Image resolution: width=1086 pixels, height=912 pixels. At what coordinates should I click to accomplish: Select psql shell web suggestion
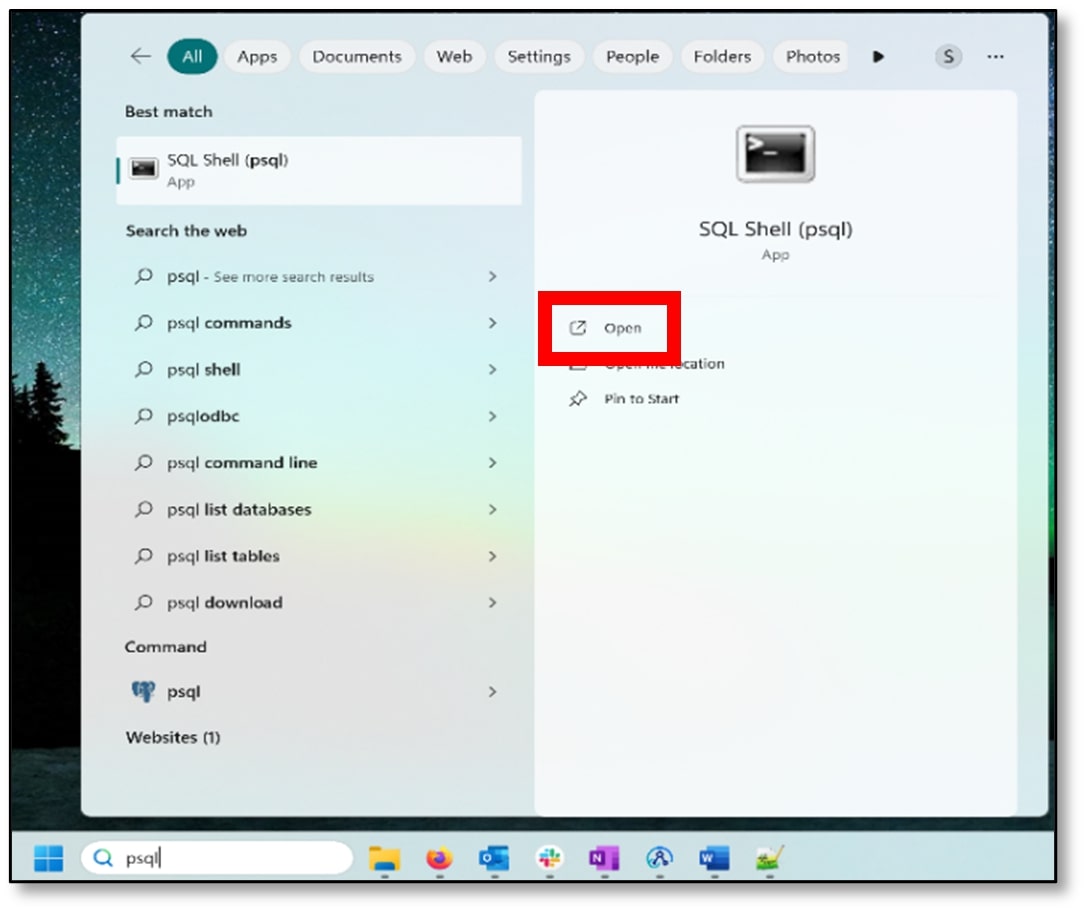coord(204,369)
